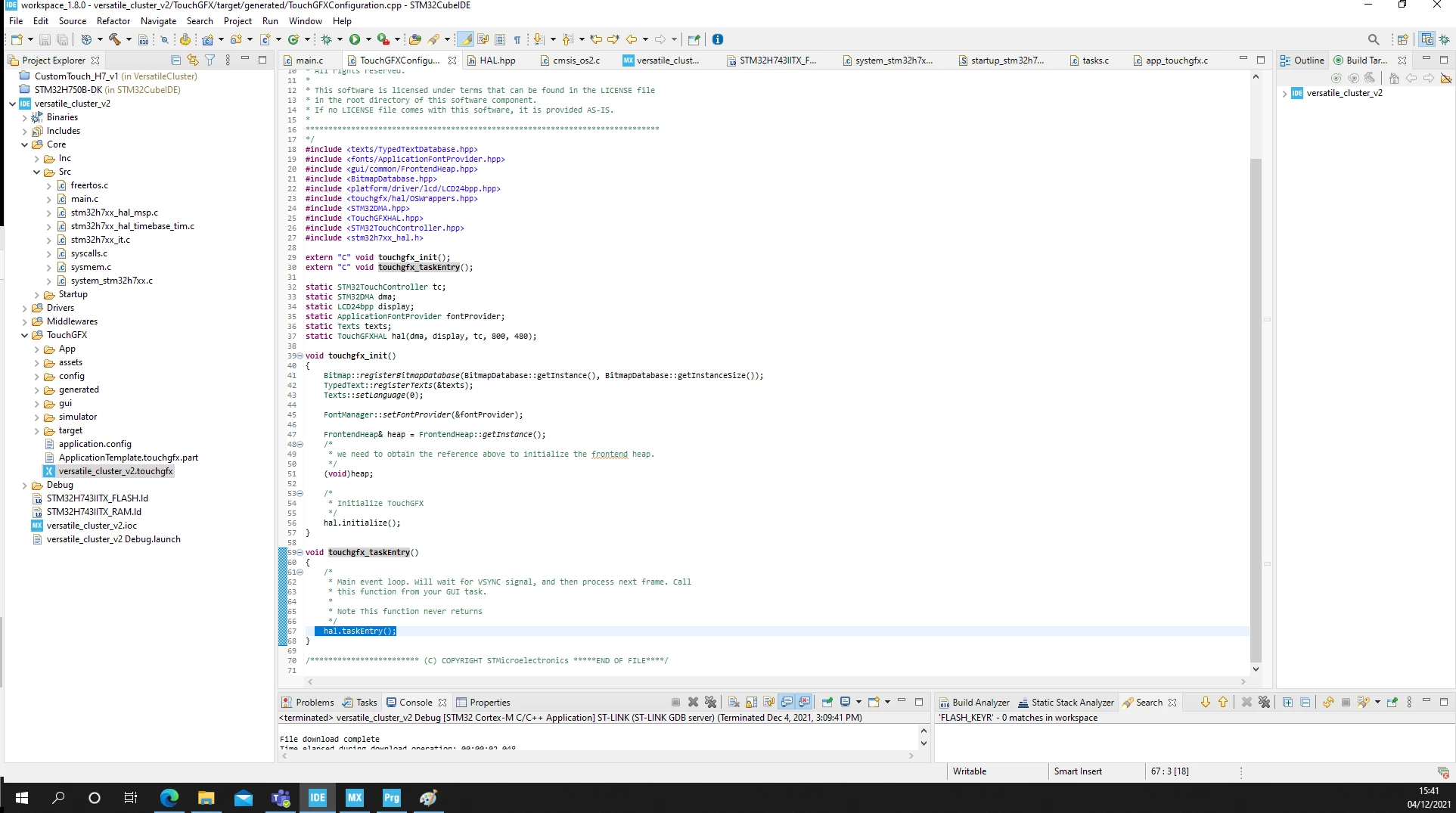Image resolution: width=1456 pixels, height=813 pixels.
Task: Collapse the Core folder
Action: (25, 144)
